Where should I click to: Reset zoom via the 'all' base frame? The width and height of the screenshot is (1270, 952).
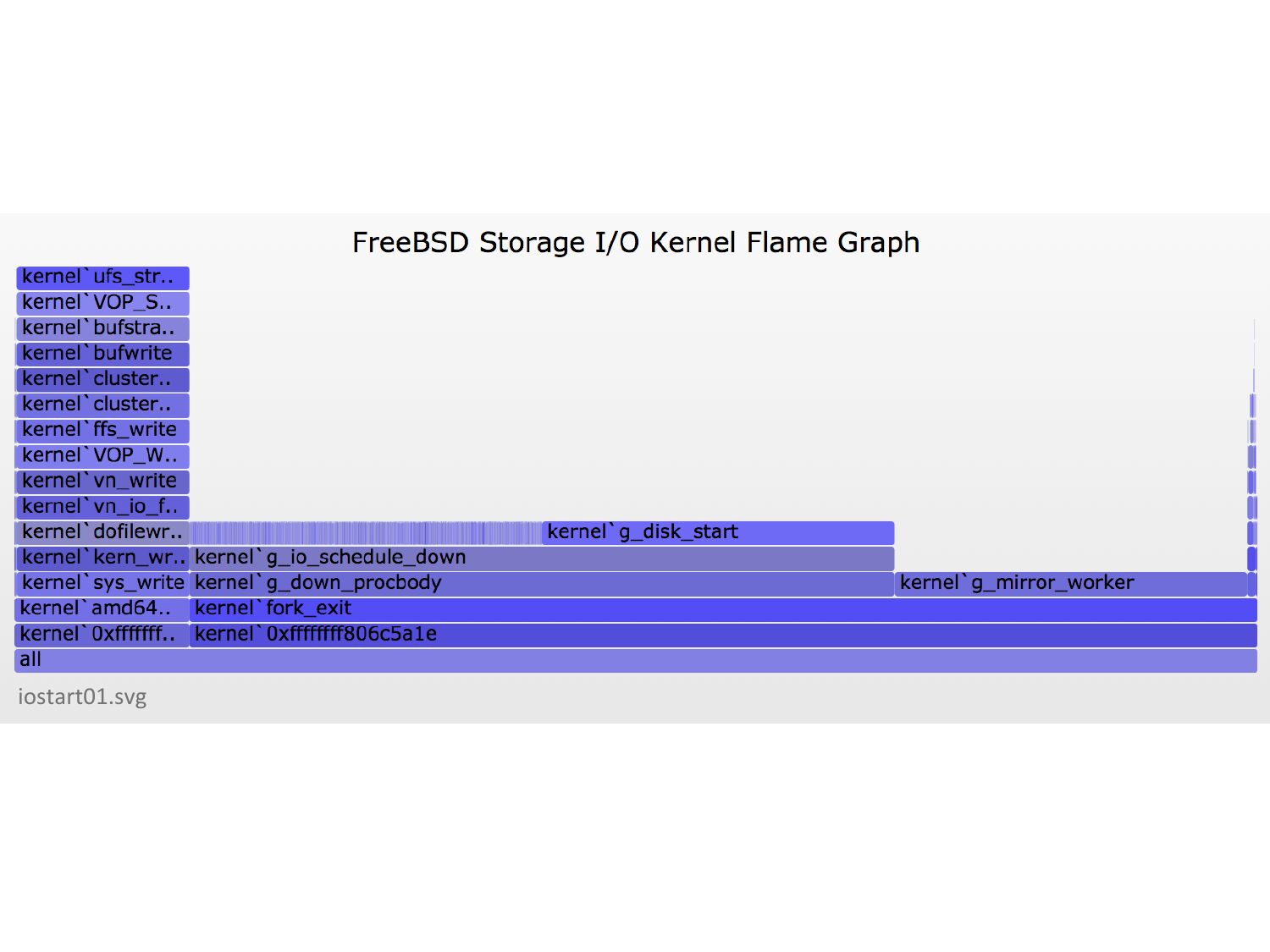(x=635, y=660)
